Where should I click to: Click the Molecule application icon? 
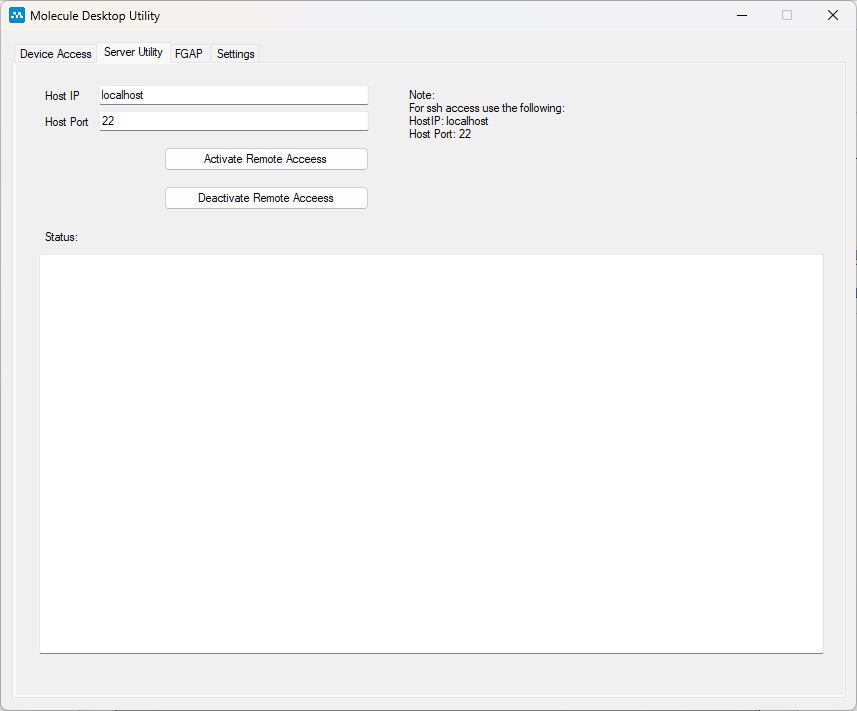[17, 15]
